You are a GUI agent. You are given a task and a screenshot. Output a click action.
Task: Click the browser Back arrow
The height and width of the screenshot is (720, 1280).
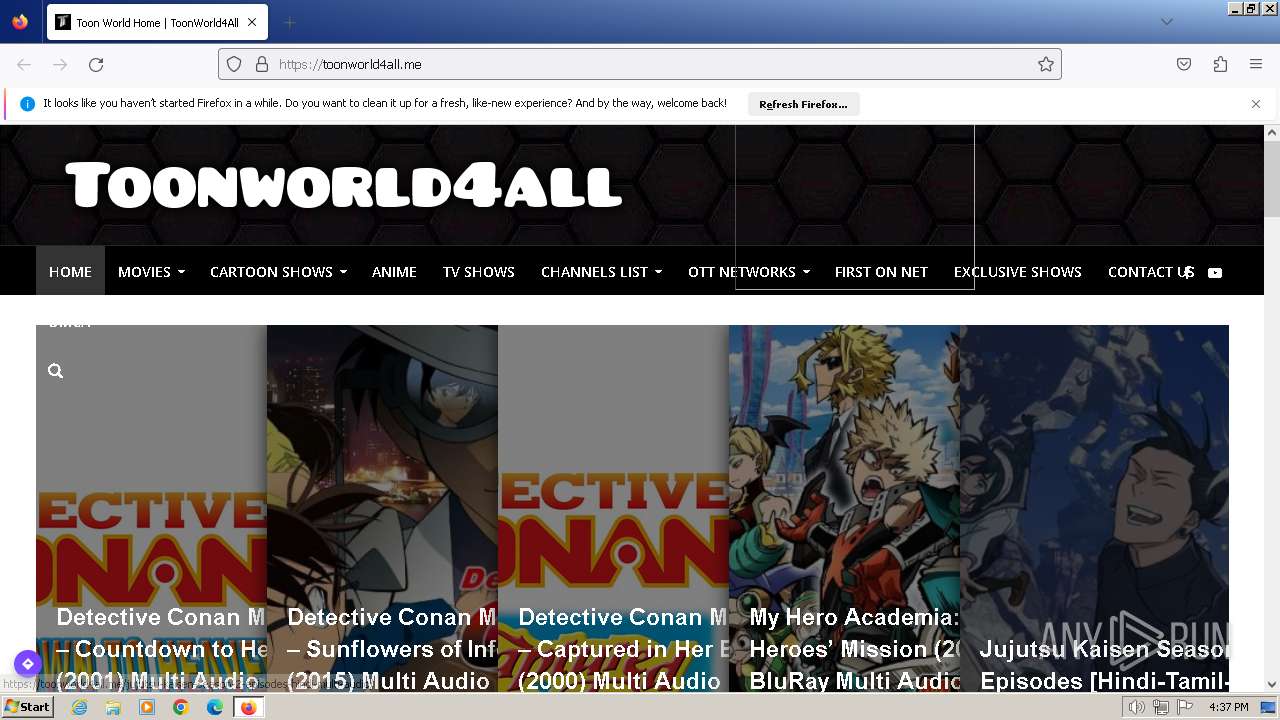(x=24, y=64)
